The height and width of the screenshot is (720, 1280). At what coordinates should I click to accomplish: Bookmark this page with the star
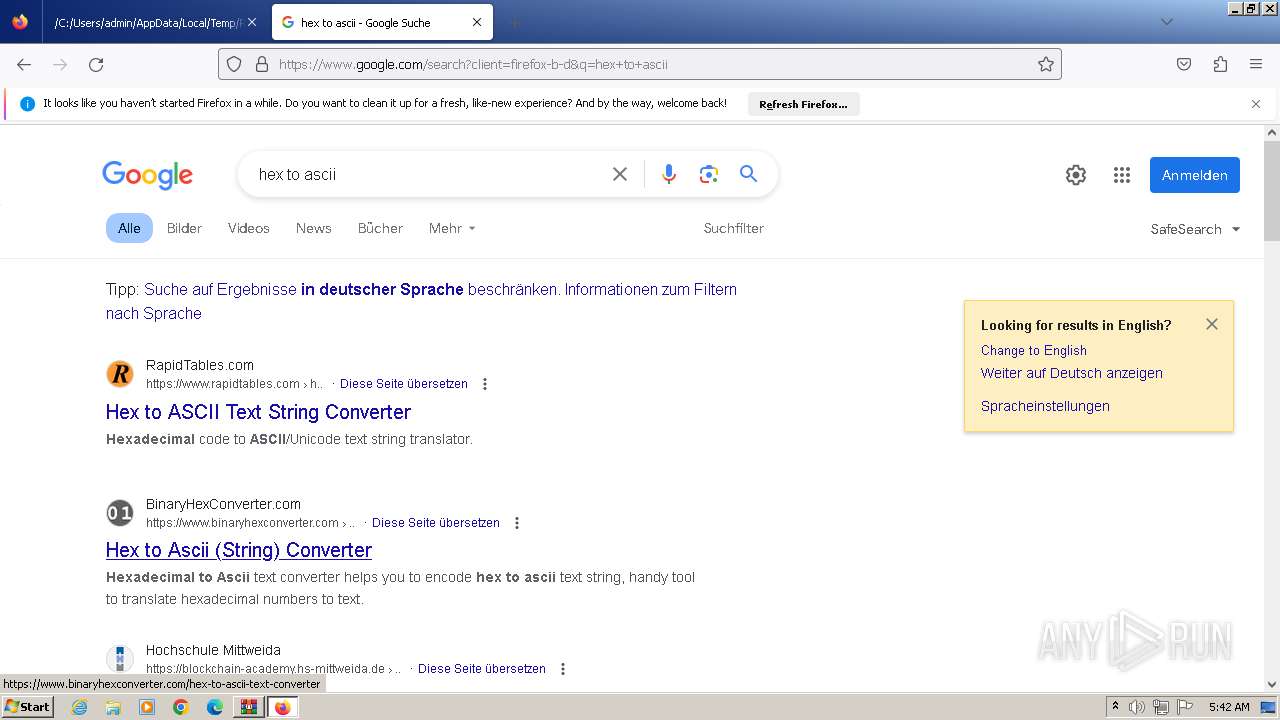(x=1046, y=64)
